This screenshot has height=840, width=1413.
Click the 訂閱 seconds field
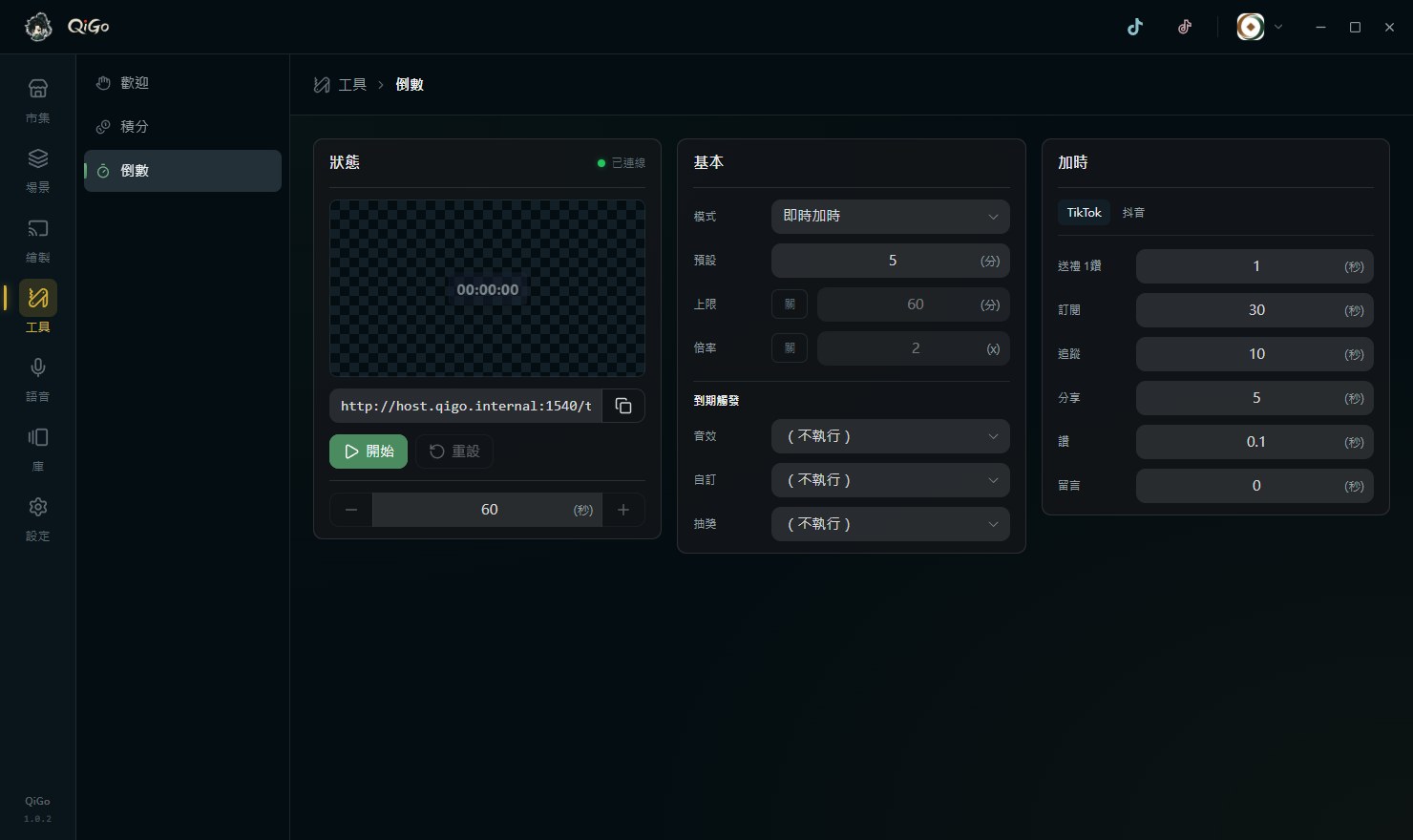point(1255,310)
